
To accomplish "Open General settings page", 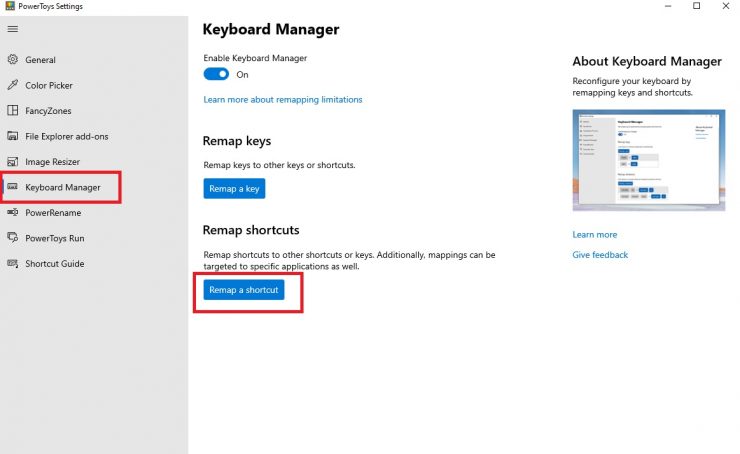I will [x=40, y=60].
